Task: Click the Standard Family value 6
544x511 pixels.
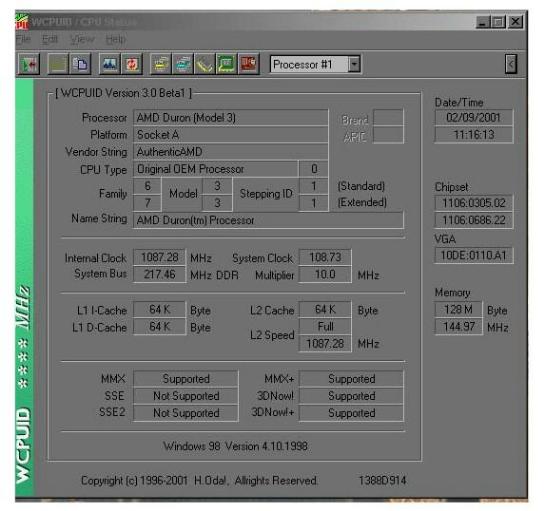Action: coord(147,186)
